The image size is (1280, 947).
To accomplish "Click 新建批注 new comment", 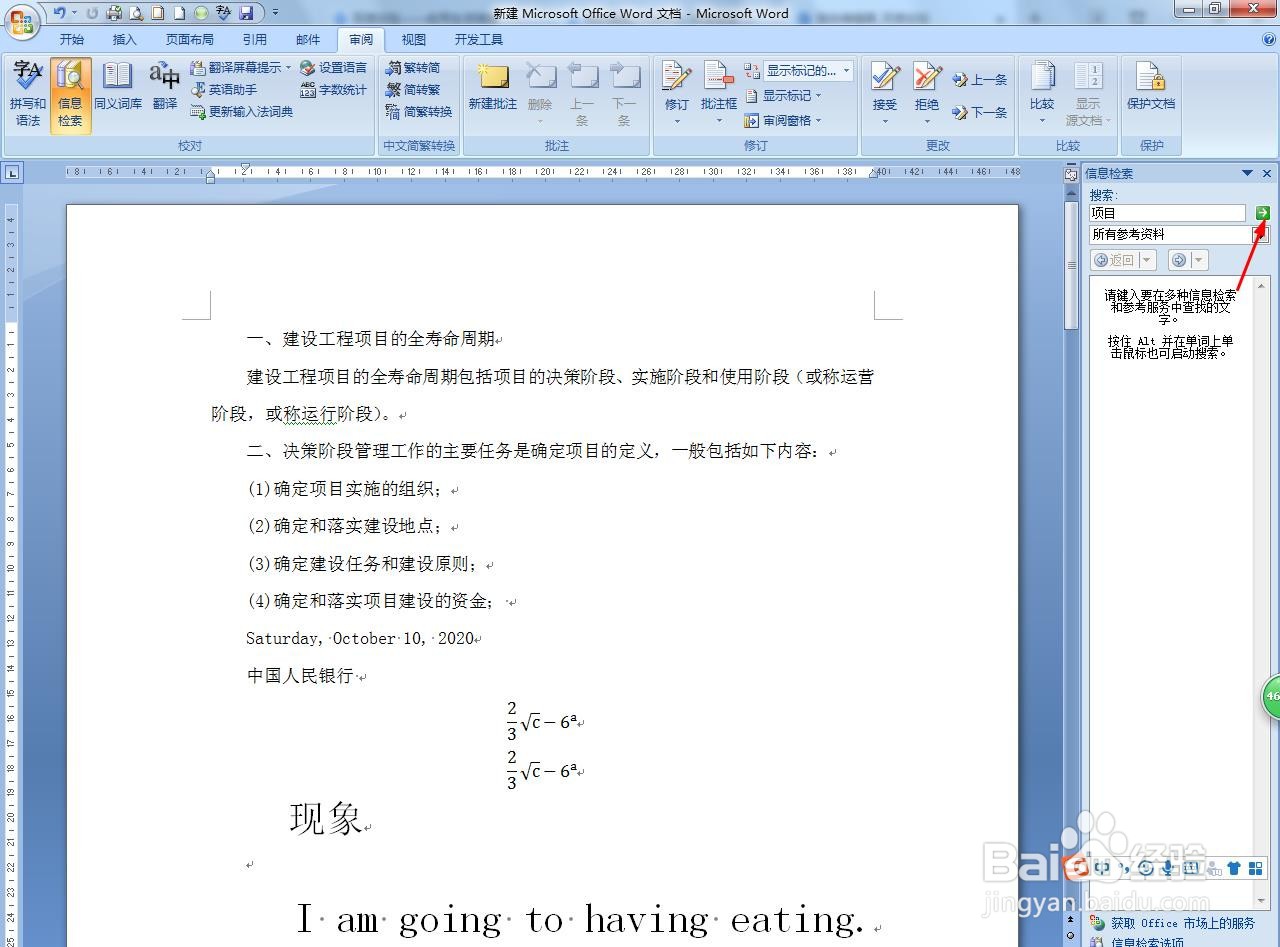I will point(493,87).
